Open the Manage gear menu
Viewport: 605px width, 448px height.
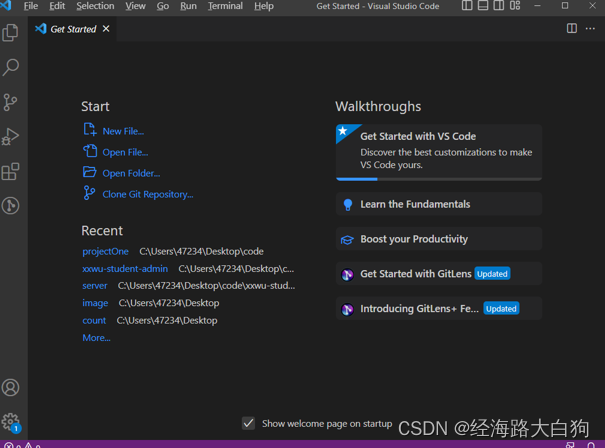tap(11, 423)
